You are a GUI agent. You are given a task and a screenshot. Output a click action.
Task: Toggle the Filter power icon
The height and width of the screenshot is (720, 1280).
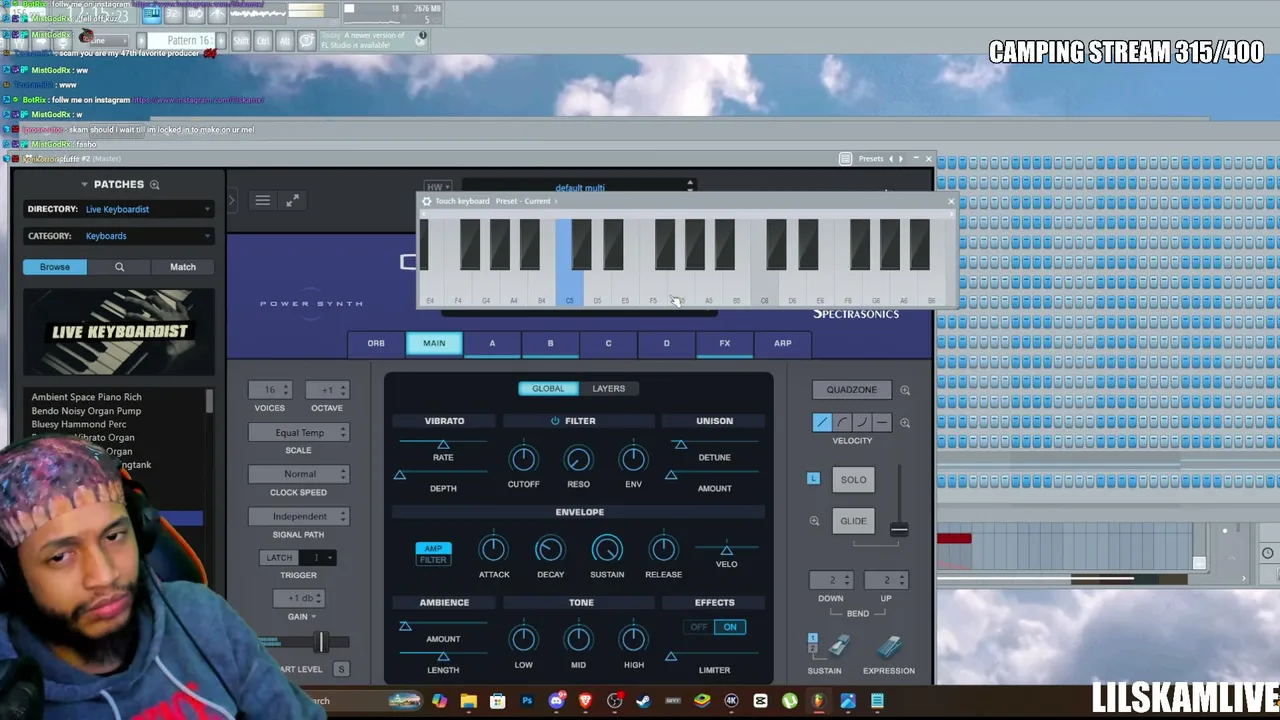point(555,421)
